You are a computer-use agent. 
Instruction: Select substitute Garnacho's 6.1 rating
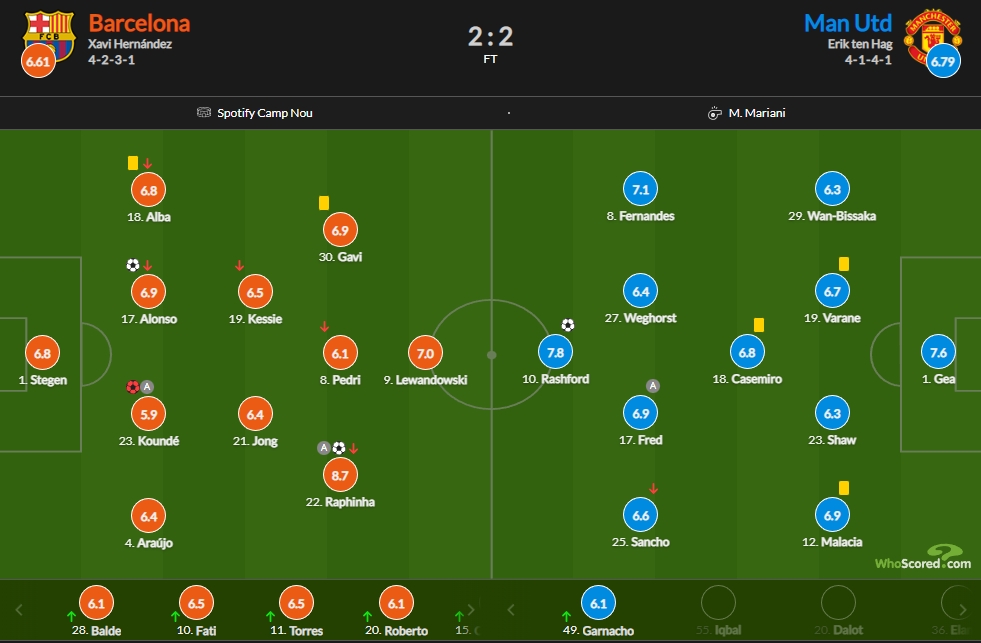(598, 604)
